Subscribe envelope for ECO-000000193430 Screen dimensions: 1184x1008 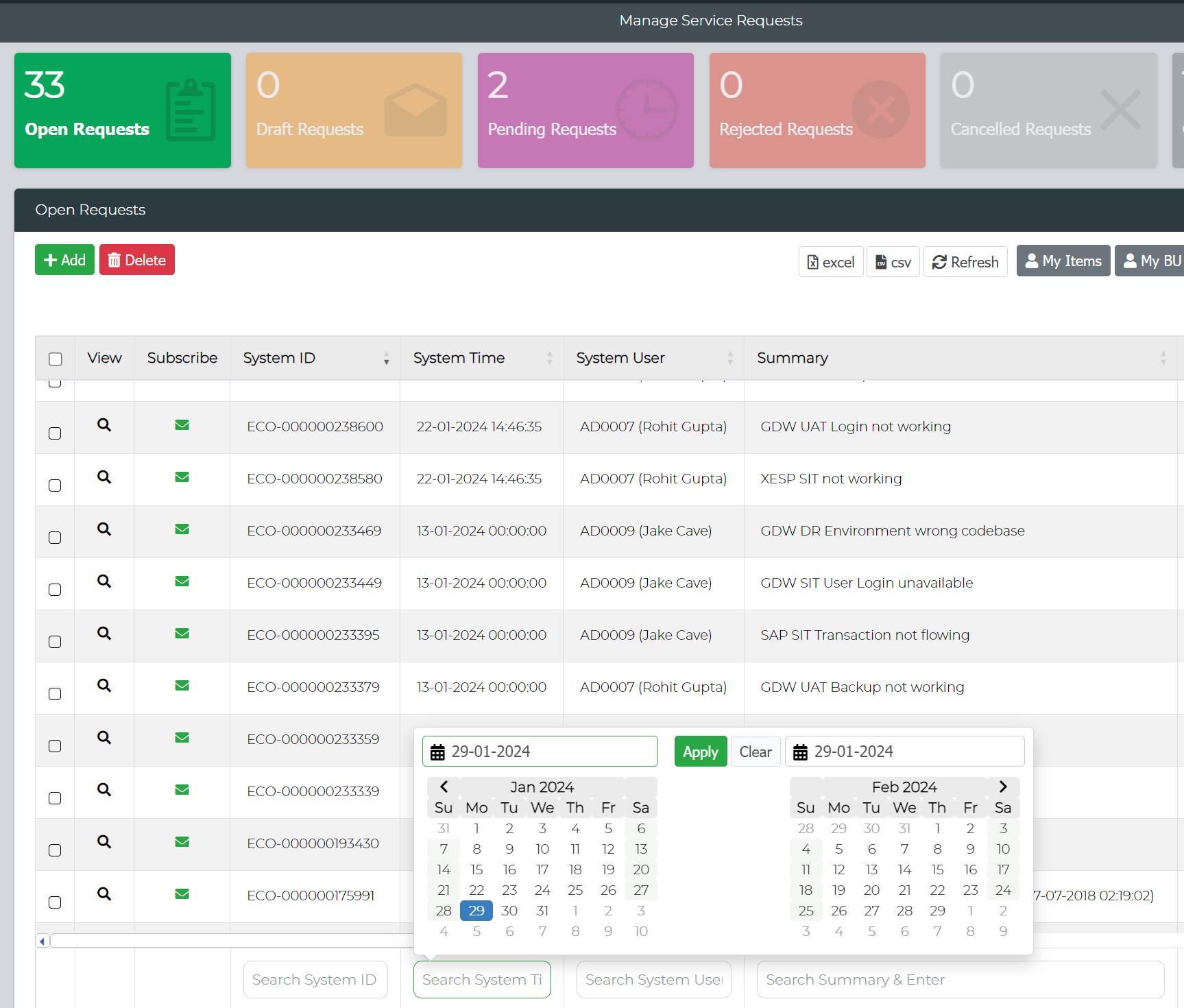(182, 842)
